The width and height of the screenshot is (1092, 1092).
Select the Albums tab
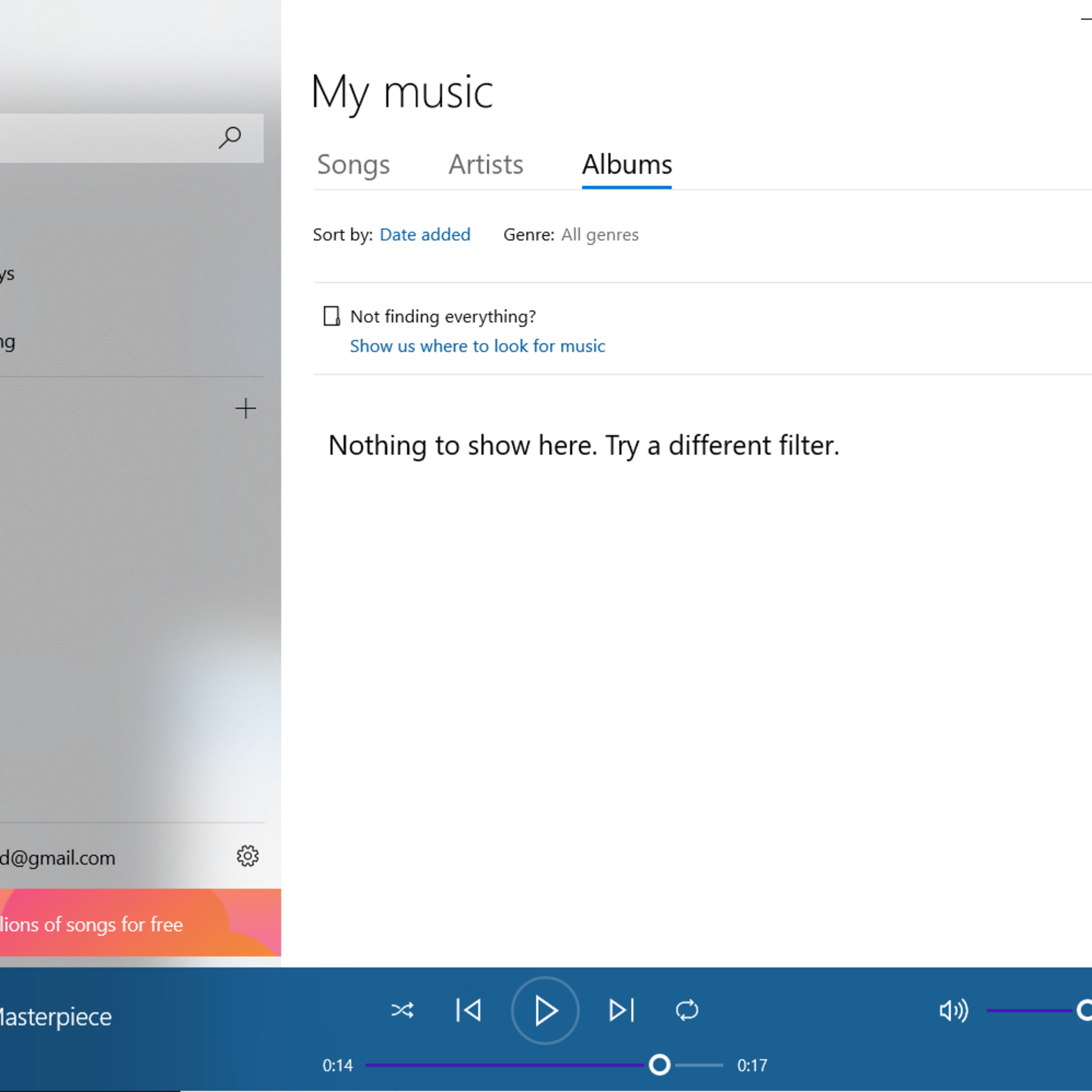627,165
